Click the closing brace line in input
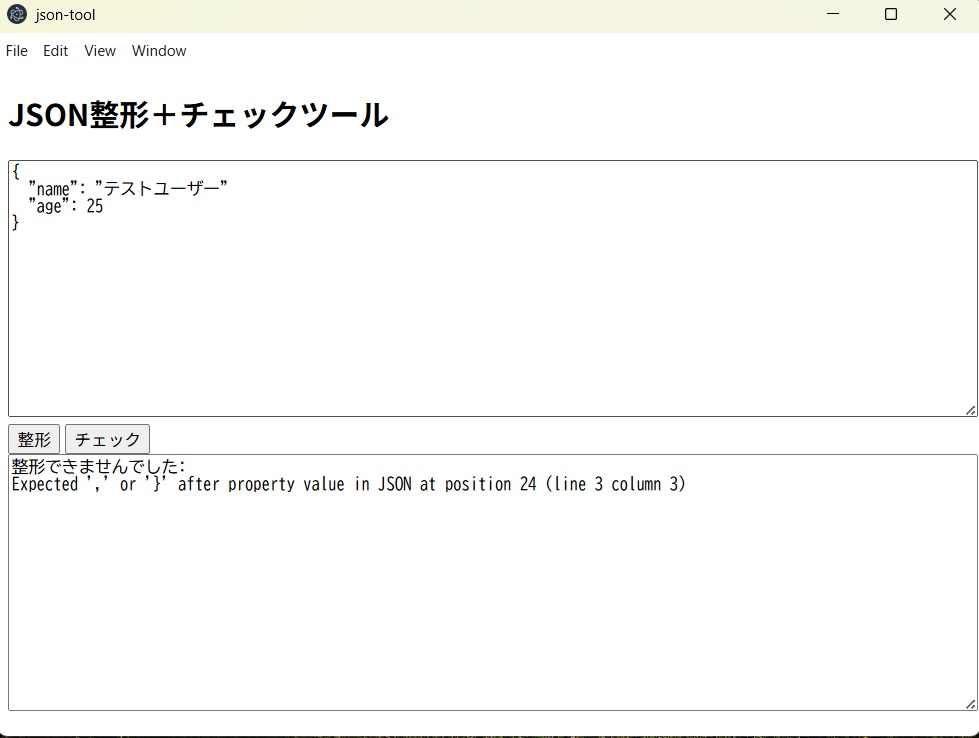 pyautogui.click(x=16, y=223)
